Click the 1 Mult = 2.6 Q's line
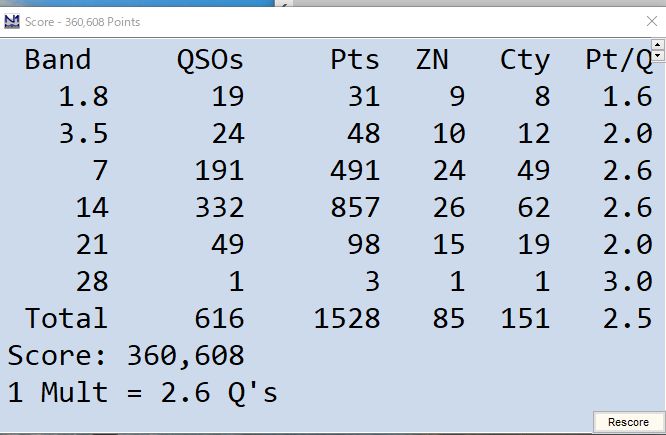The height and width of the screenshot is (435, 666). [142, 393]
